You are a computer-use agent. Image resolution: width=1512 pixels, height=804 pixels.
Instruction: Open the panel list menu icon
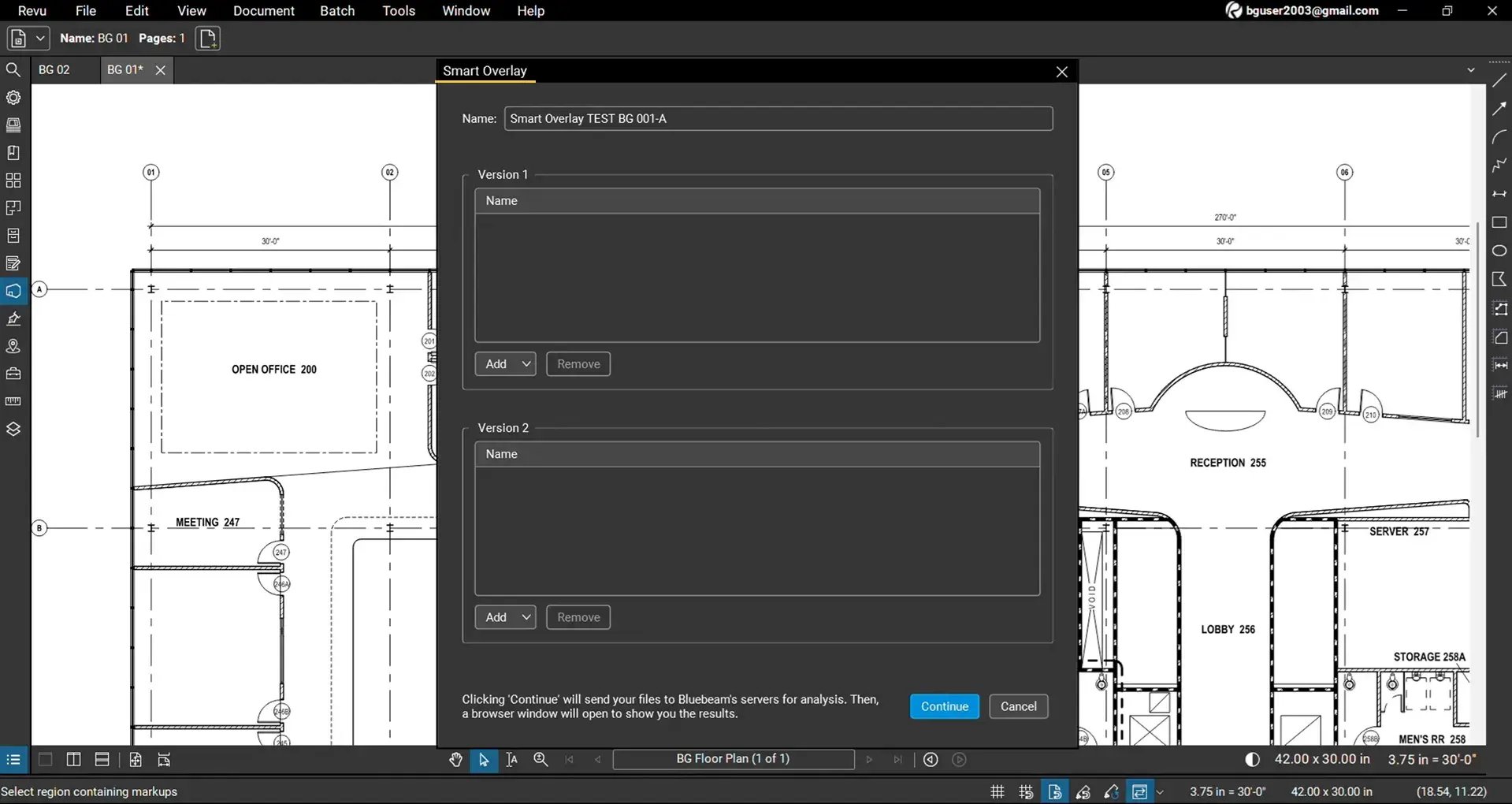[13, 760]
